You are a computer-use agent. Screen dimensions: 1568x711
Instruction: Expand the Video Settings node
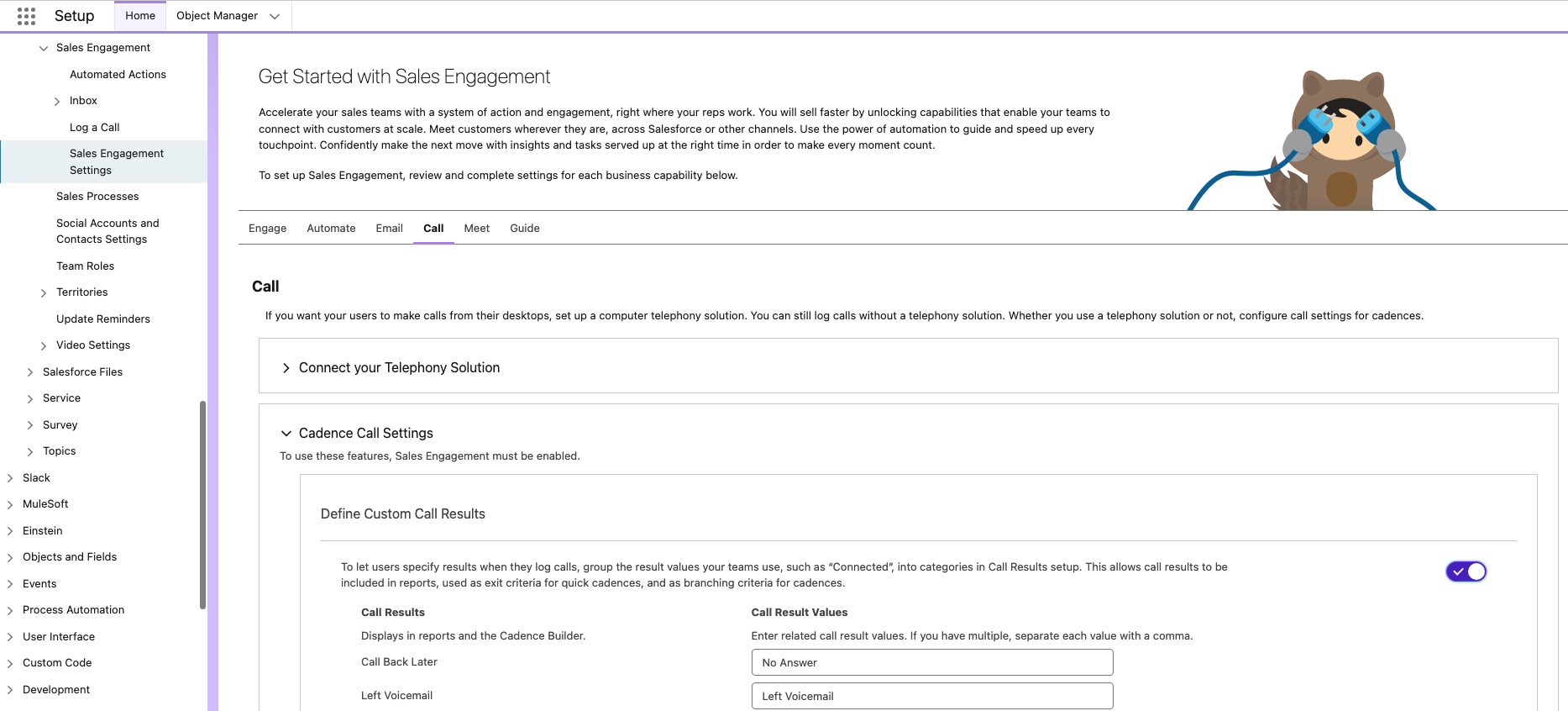[x=44, y=345]
